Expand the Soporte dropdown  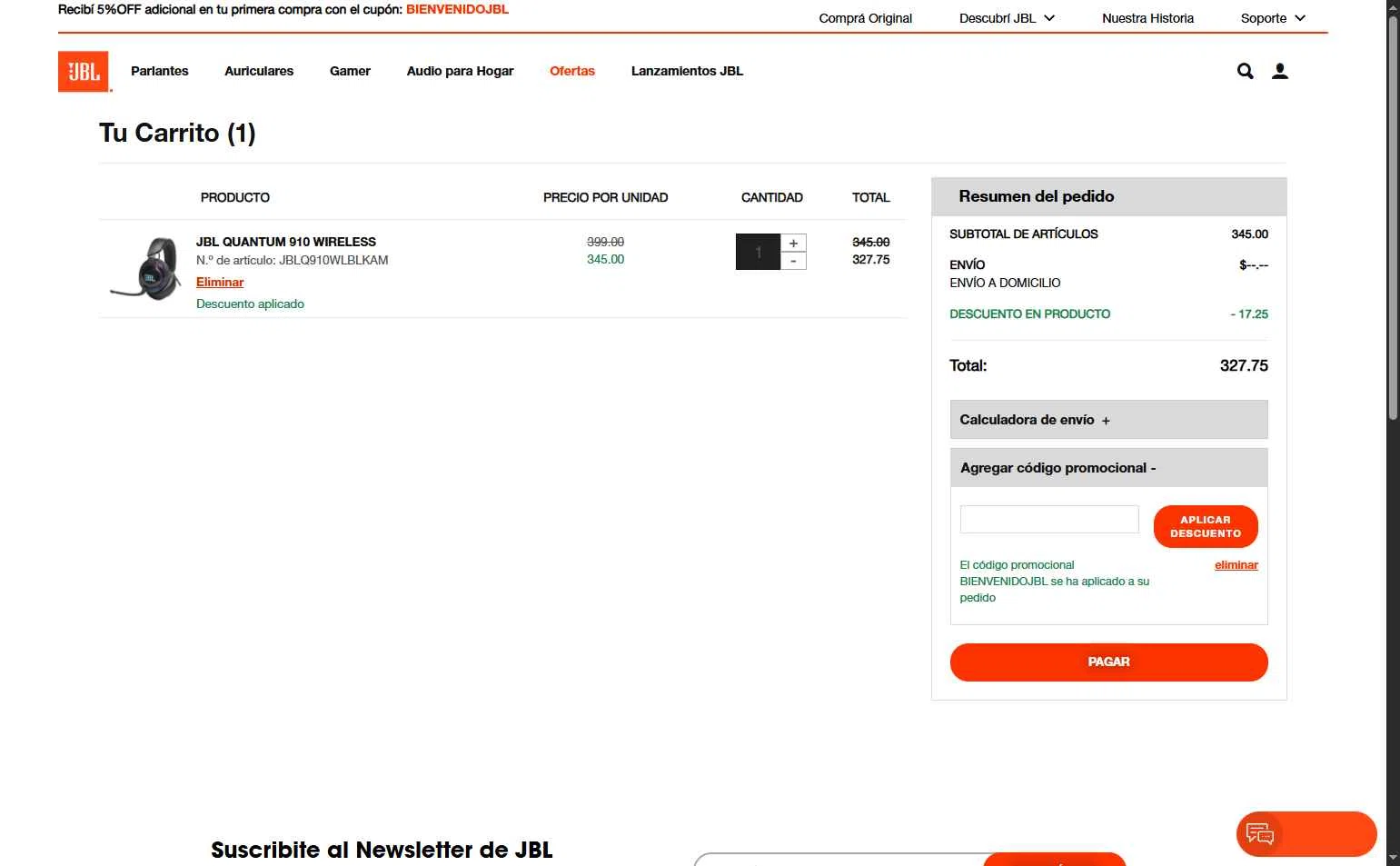pyautogui.click(x=1273, y=18)
